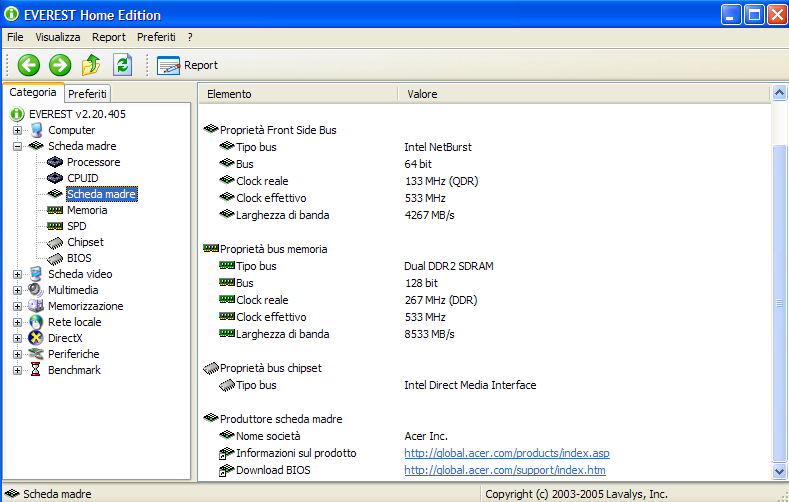Expand the Multimedia node

coord(17,290)
